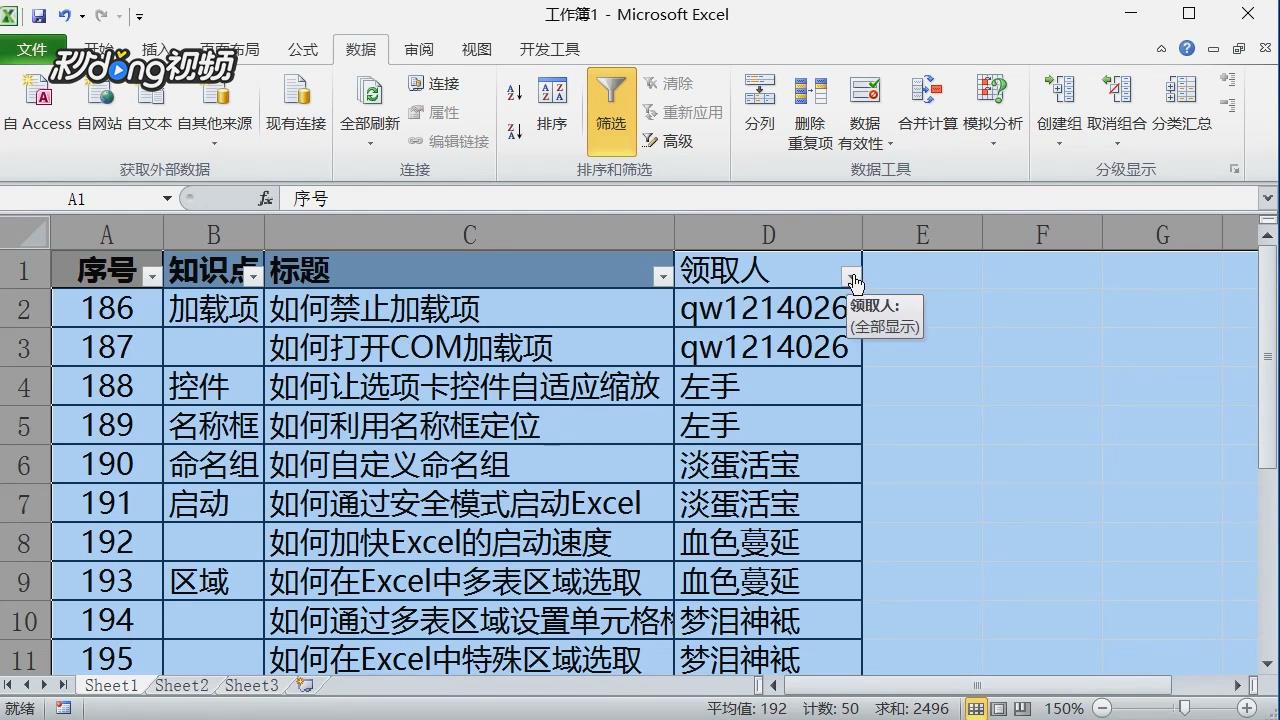Open the 知识点 column filter dropdown
The image size is (1280, 720).
(253, 277)
